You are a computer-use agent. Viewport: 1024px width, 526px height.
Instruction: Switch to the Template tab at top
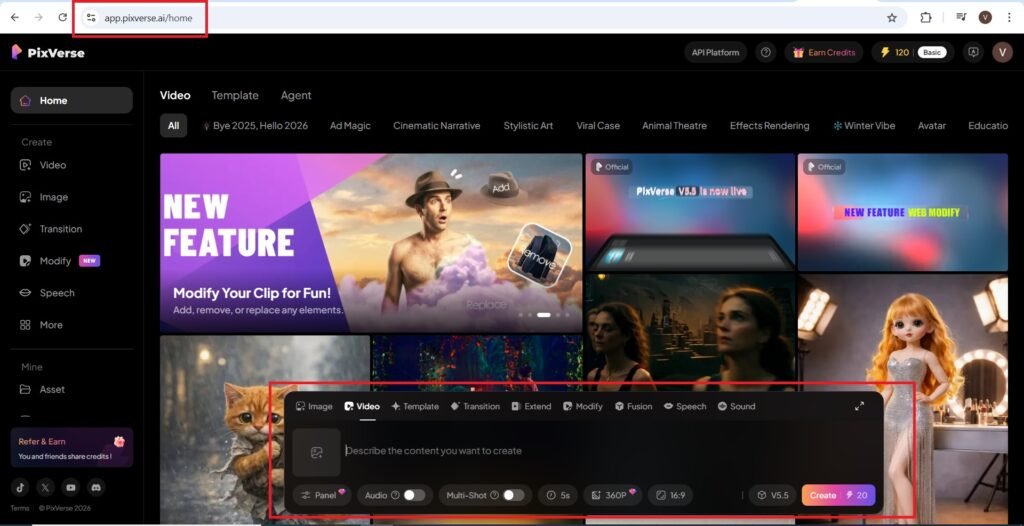click(x=235, y=95)
